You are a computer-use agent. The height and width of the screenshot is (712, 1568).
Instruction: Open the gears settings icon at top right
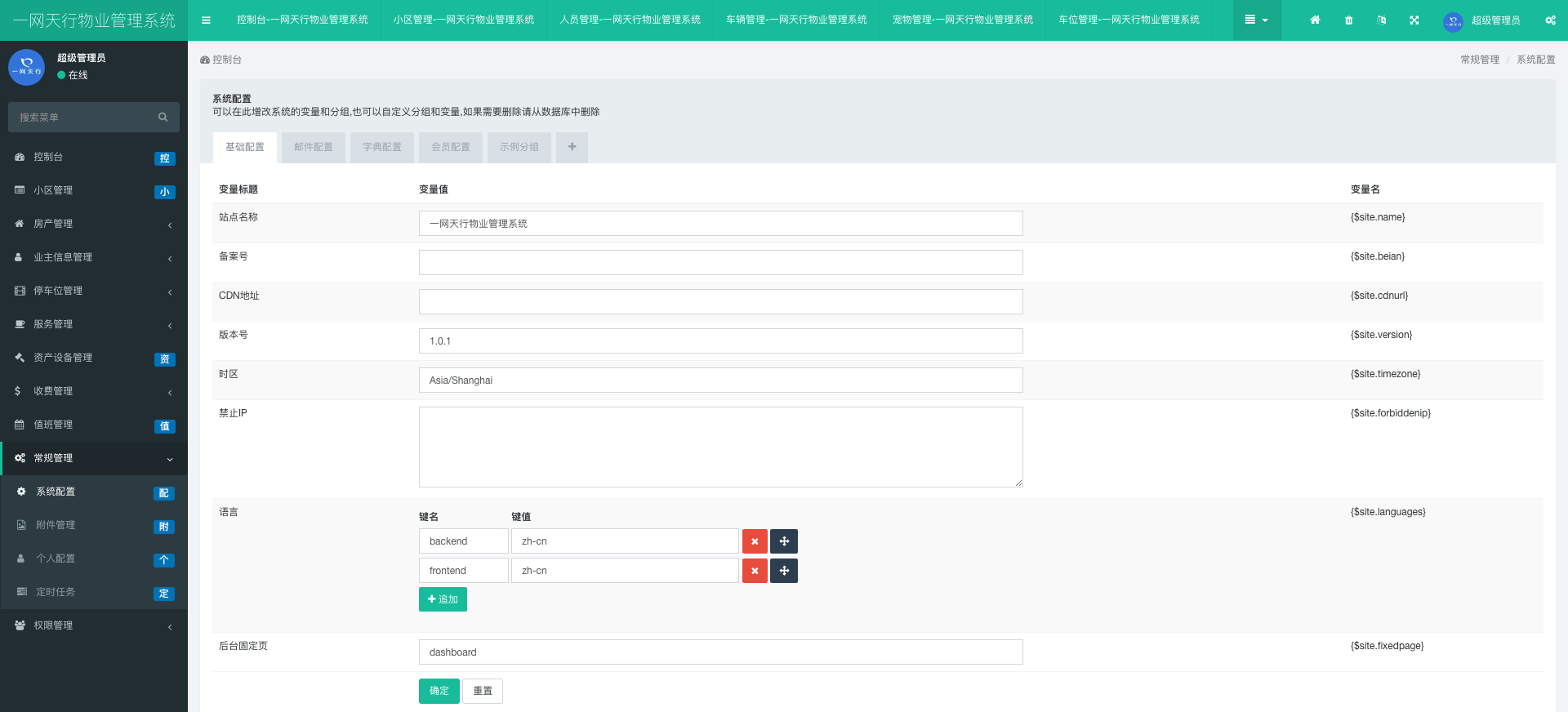point(1550,20)
